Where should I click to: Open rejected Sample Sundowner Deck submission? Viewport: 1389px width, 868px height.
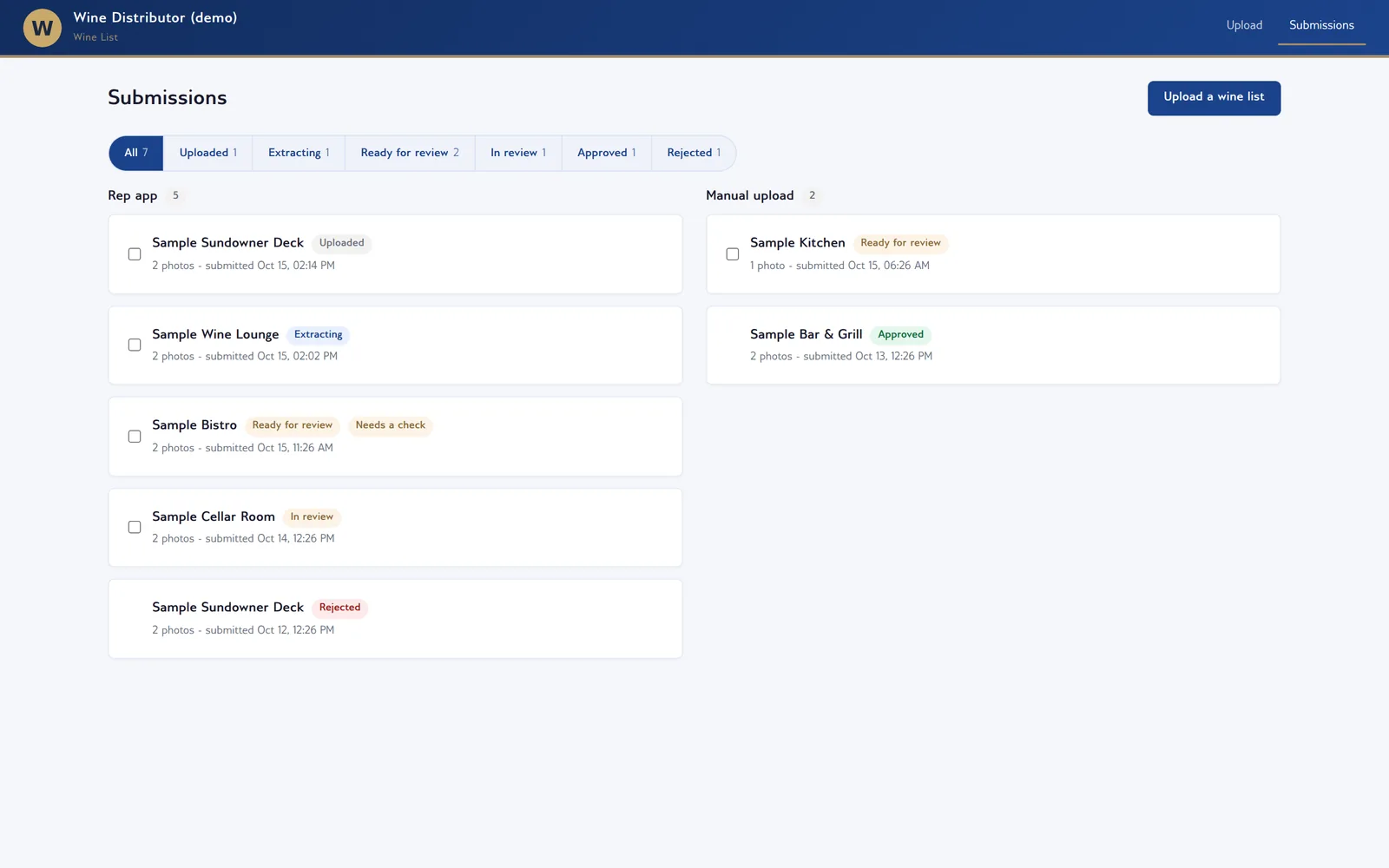pyautogui.click(x=395, y=619)
